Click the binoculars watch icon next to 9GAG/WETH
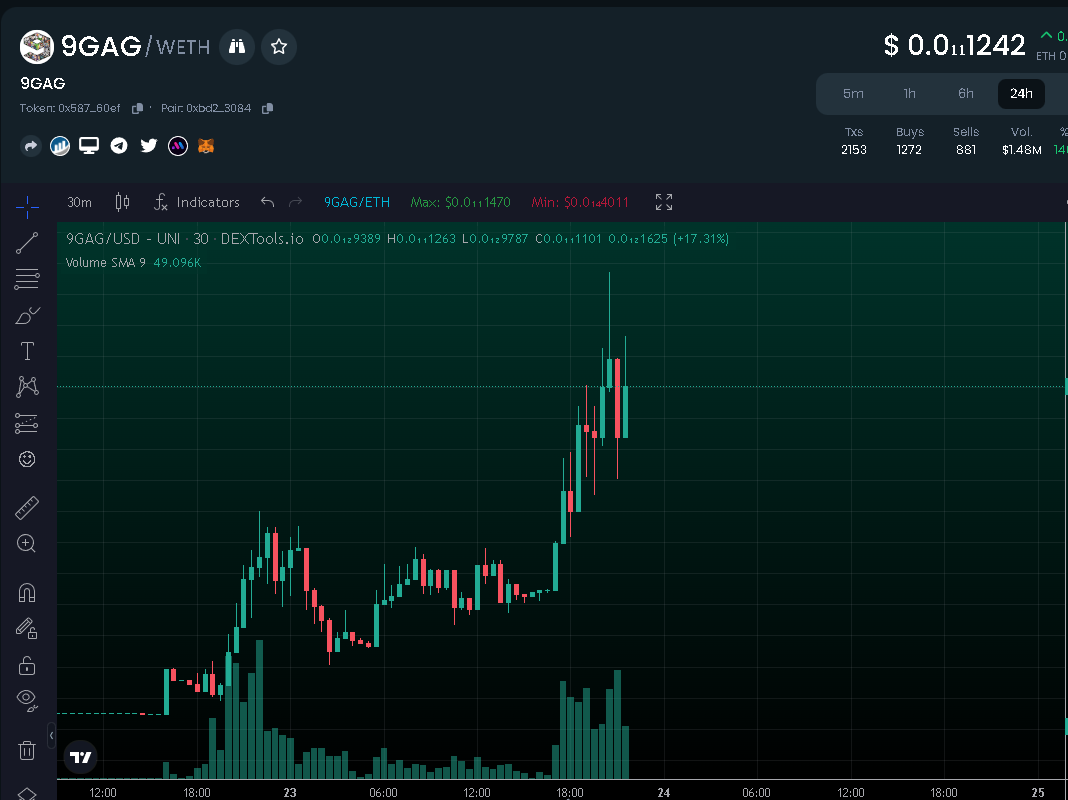Screen dimensions: 1068x800 click(x=237, y=46)
